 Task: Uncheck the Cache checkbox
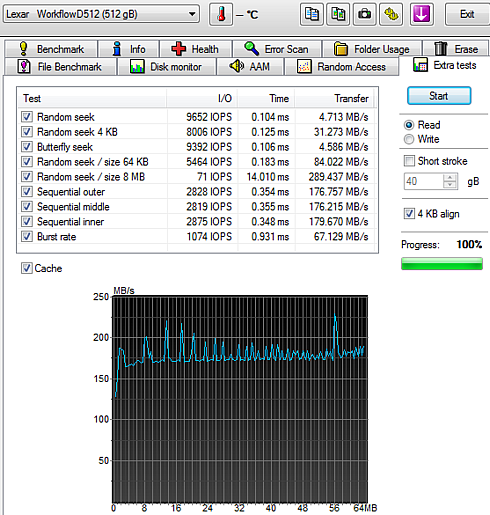click(x=26, y=268)
